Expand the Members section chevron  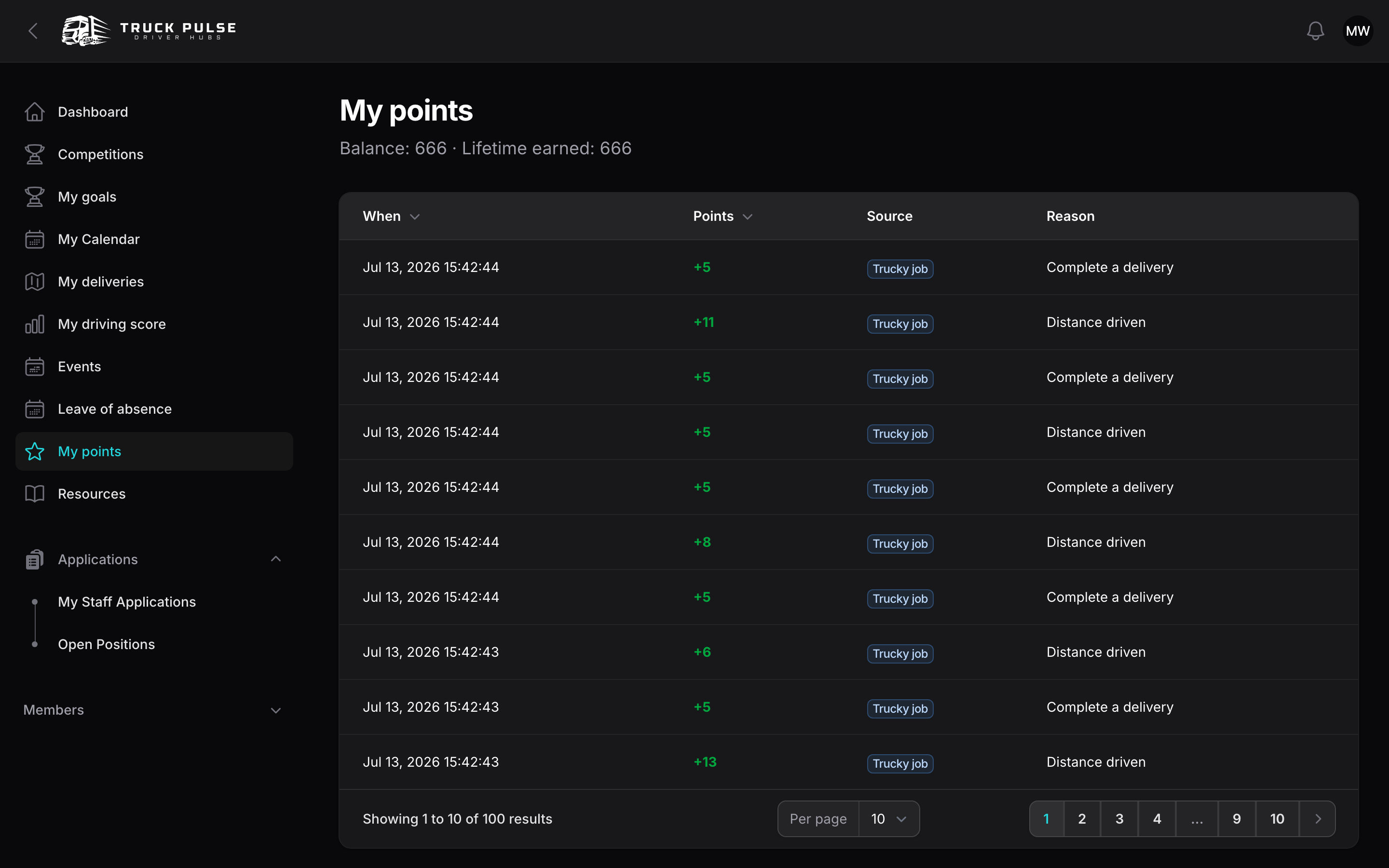pyautogui.click(x=275, y=710)
